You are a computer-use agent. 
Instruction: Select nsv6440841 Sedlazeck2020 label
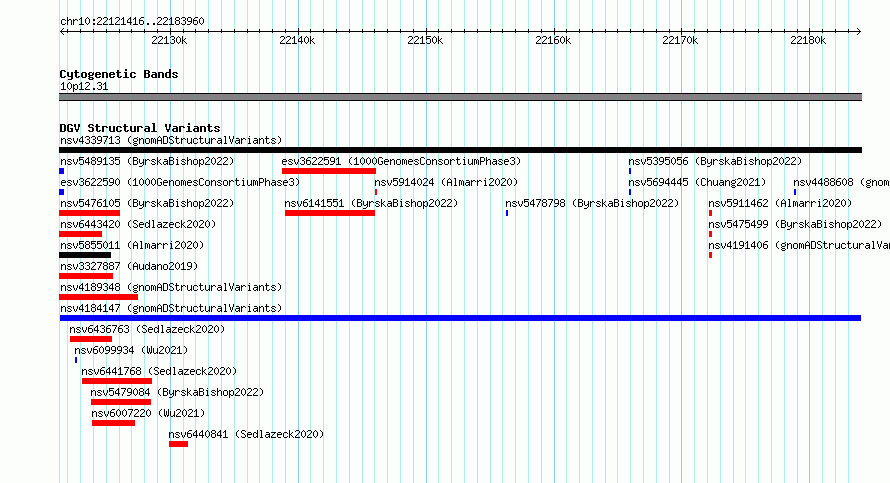point(246,434)
